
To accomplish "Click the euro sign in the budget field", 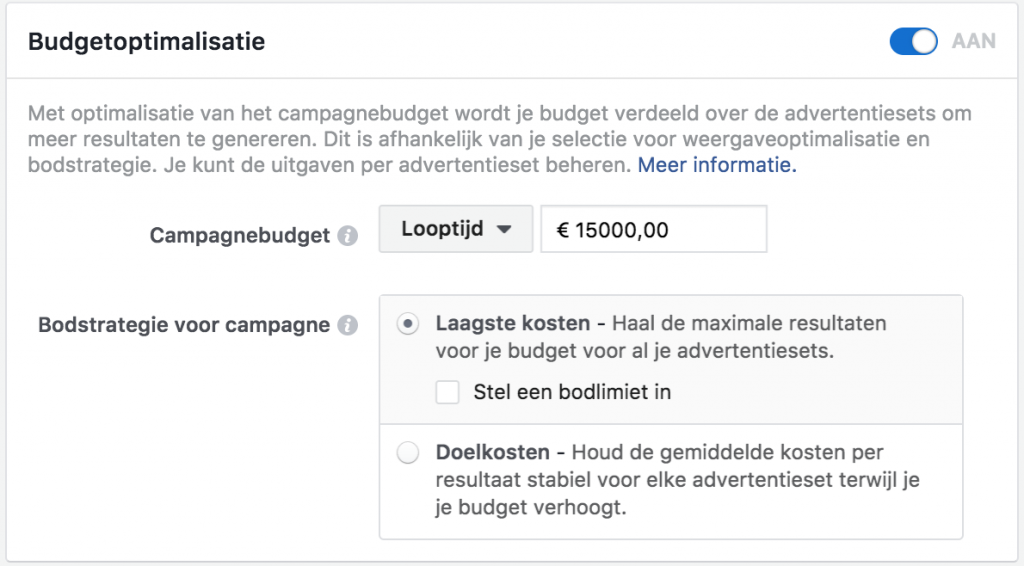I will tap(562, 230).
